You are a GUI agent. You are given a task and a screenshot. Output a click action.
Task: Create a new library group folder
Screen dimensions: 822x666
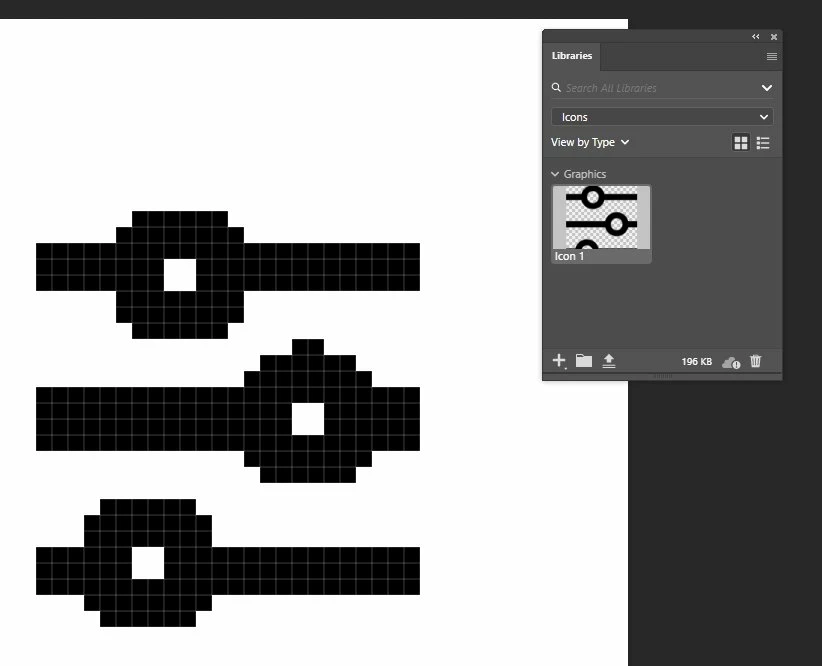[x=583, y=361]
